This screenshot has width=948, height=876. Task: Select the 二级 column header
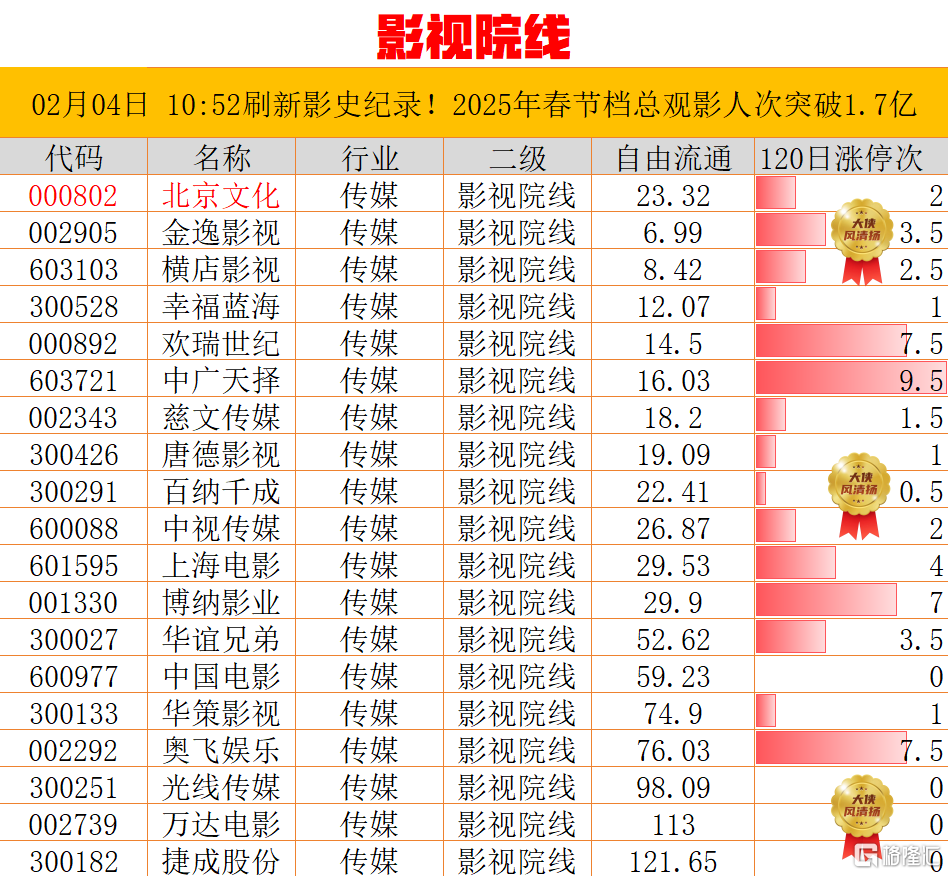coord(518,158)
